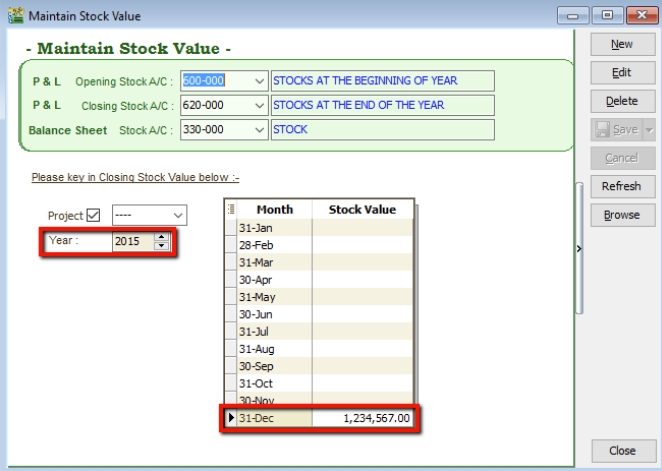
Task: Click the New button
Action: click(621, 44)
